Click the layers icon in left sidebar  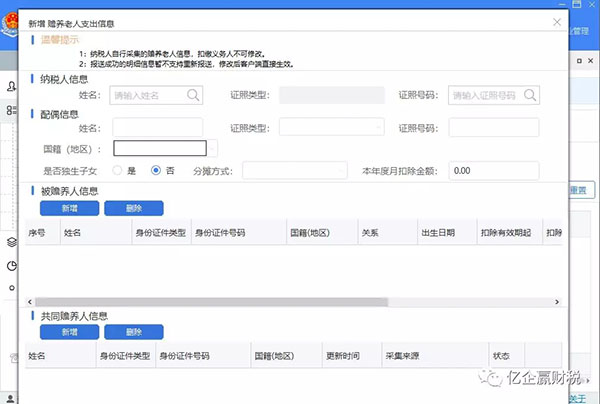tap(12, 242)
